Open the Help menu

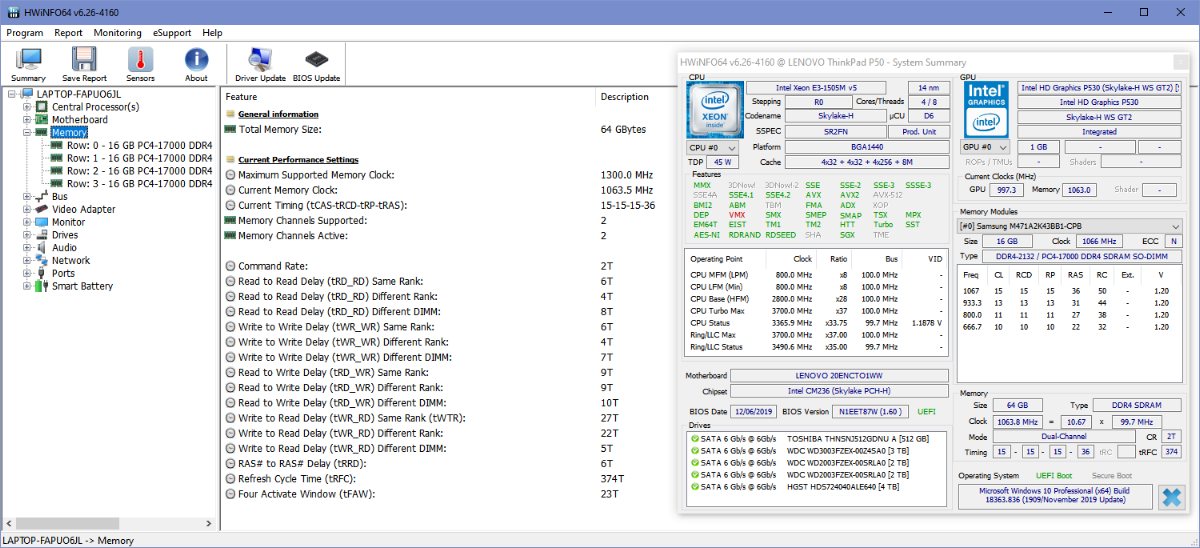tap(212, 33)
